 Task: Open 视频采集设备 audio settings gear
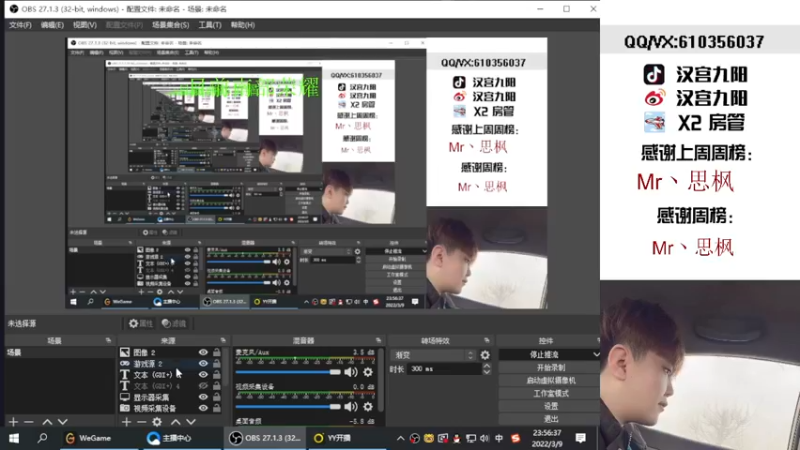pos(368,407)
